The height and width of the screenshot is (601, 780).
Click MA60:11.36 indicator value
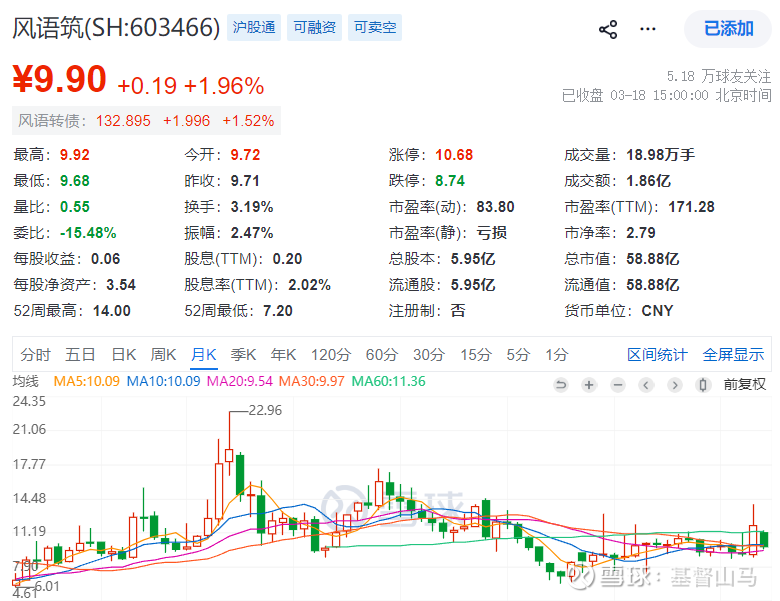[389, 382]
